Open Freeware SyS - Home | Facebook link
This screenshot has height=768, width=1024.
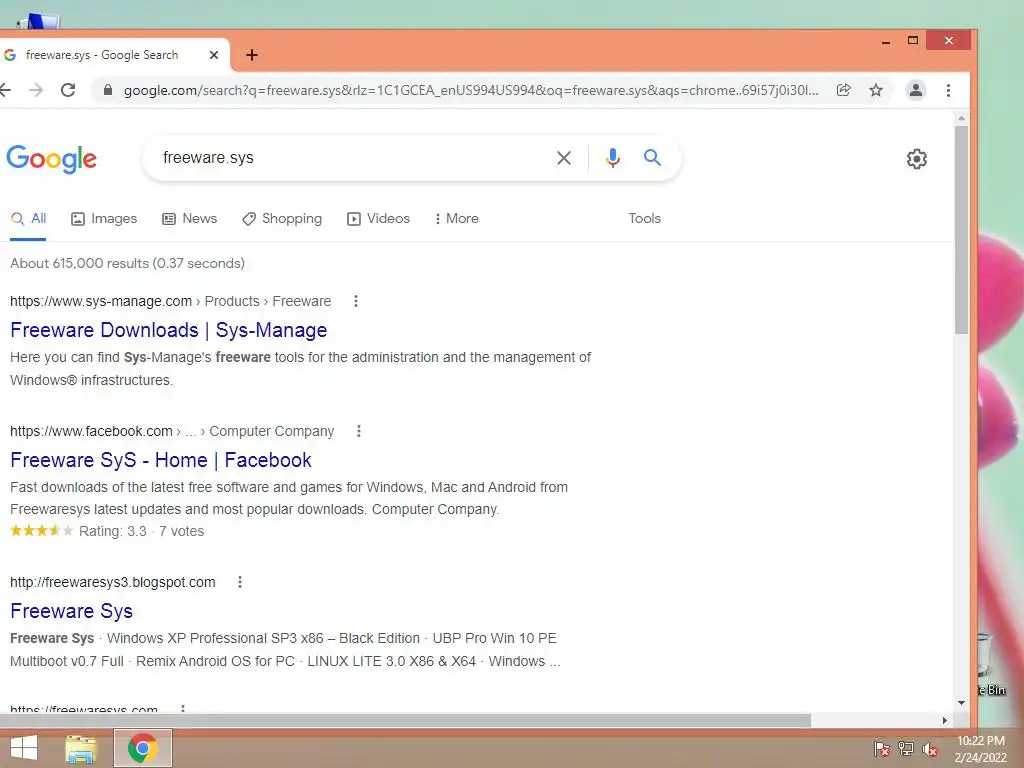[x=161, y=460]
